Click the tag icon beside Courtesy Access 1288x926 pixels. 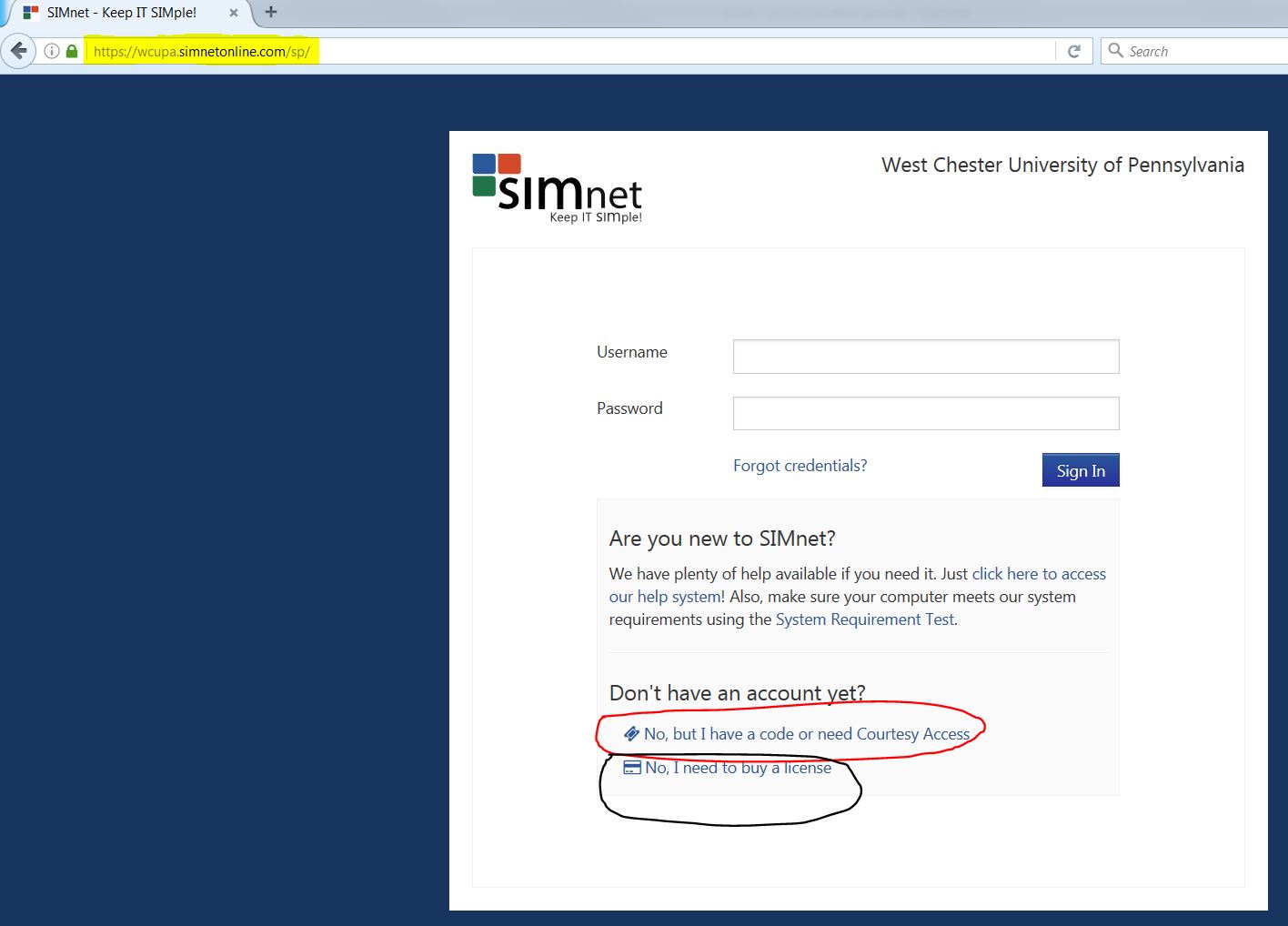coord(631,733)
